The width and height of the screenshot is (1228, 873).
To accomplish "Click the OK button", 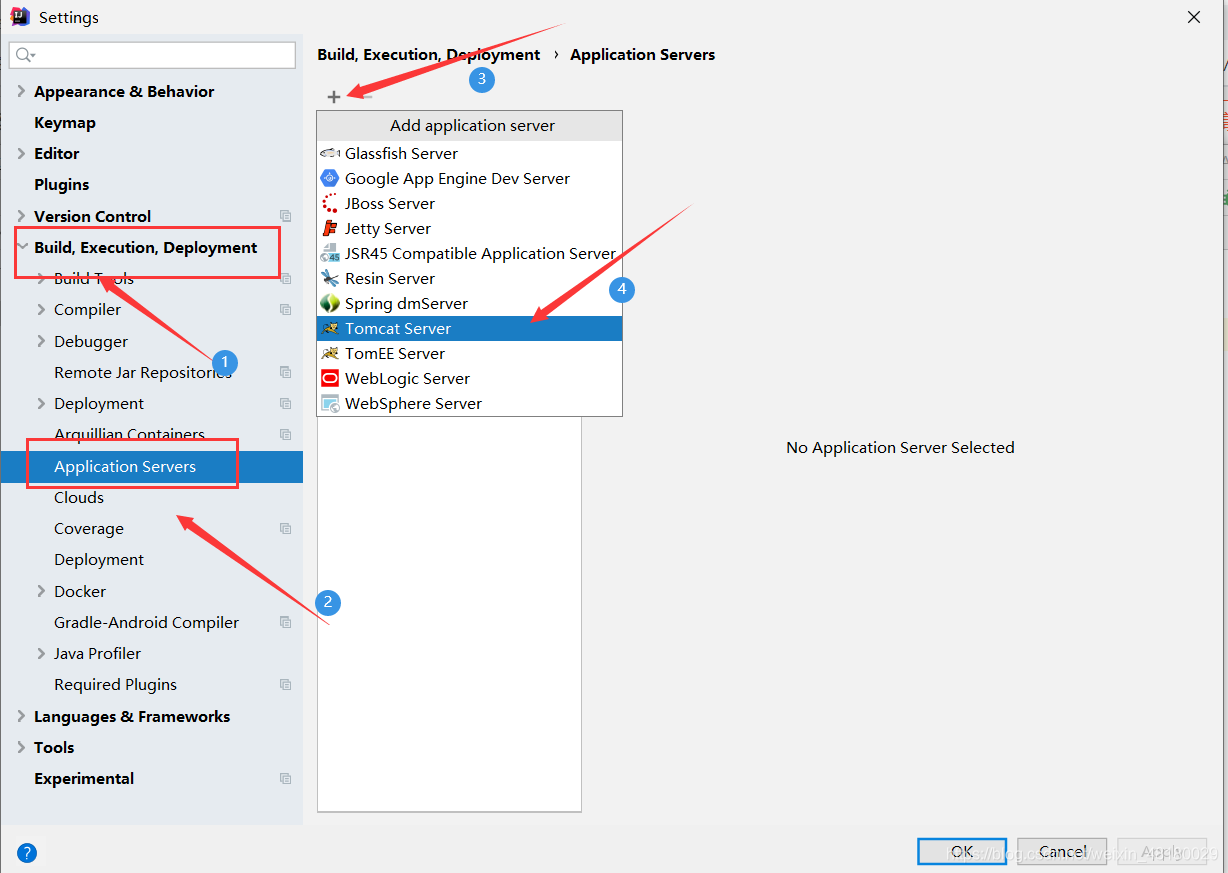I will (962, 852).
